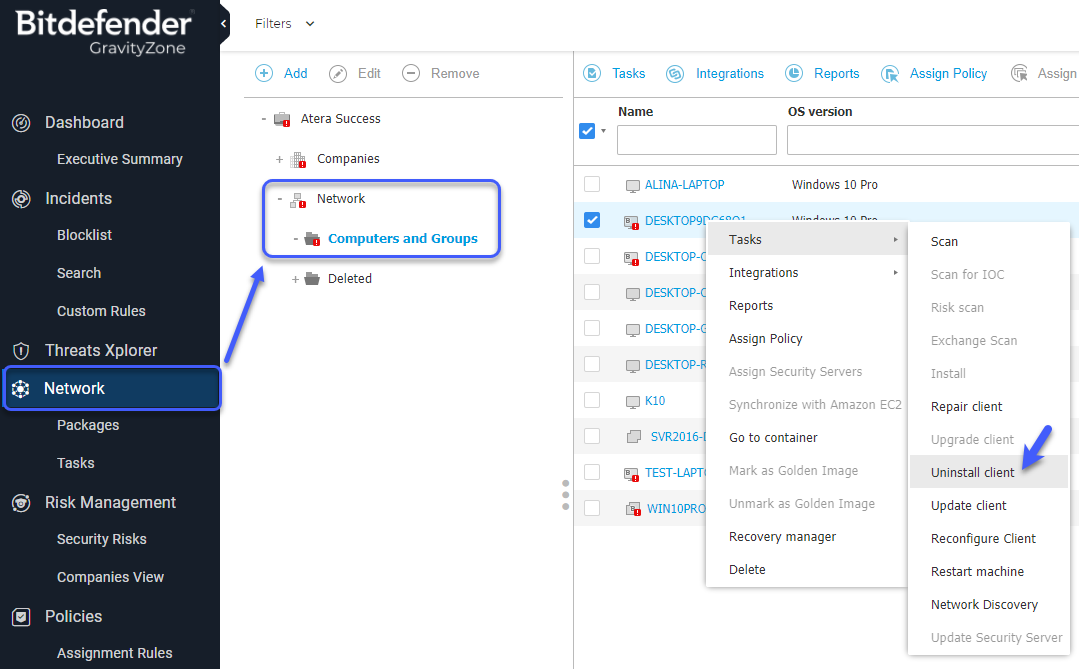
Task: Collapse the Network tree node
Action: coord(279,199)
